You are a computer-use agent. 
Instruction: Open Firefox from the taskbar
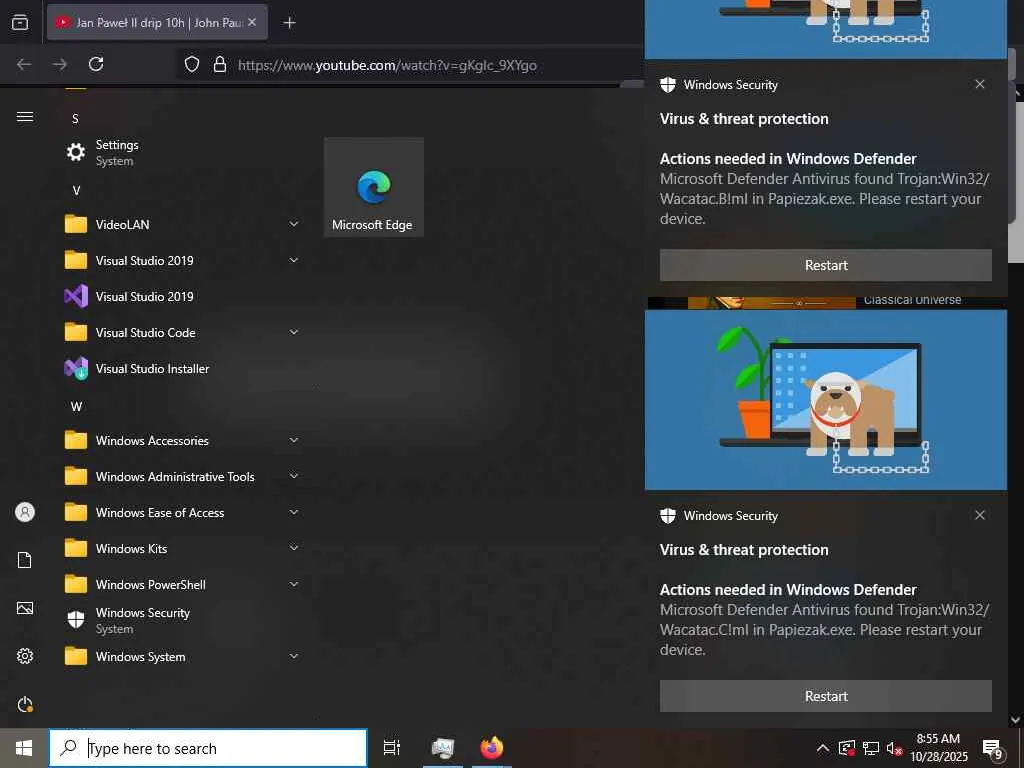(492, 748)
